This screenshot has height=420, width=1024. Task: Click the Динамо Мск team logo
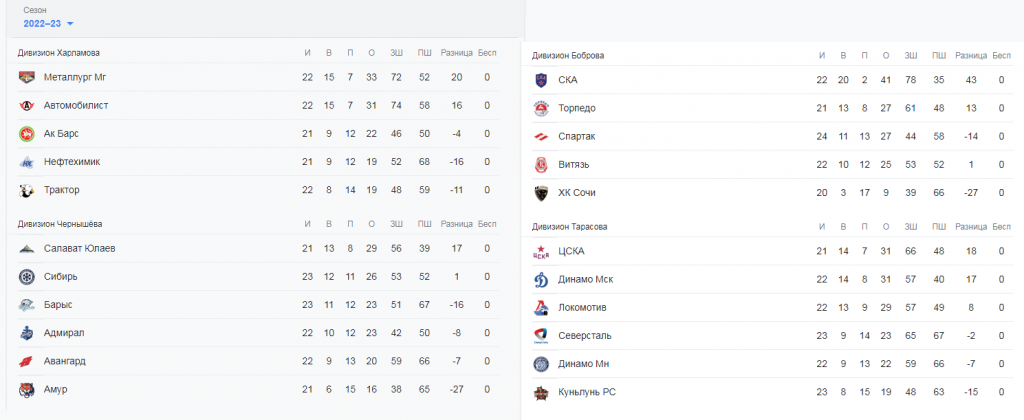point(541,280)
